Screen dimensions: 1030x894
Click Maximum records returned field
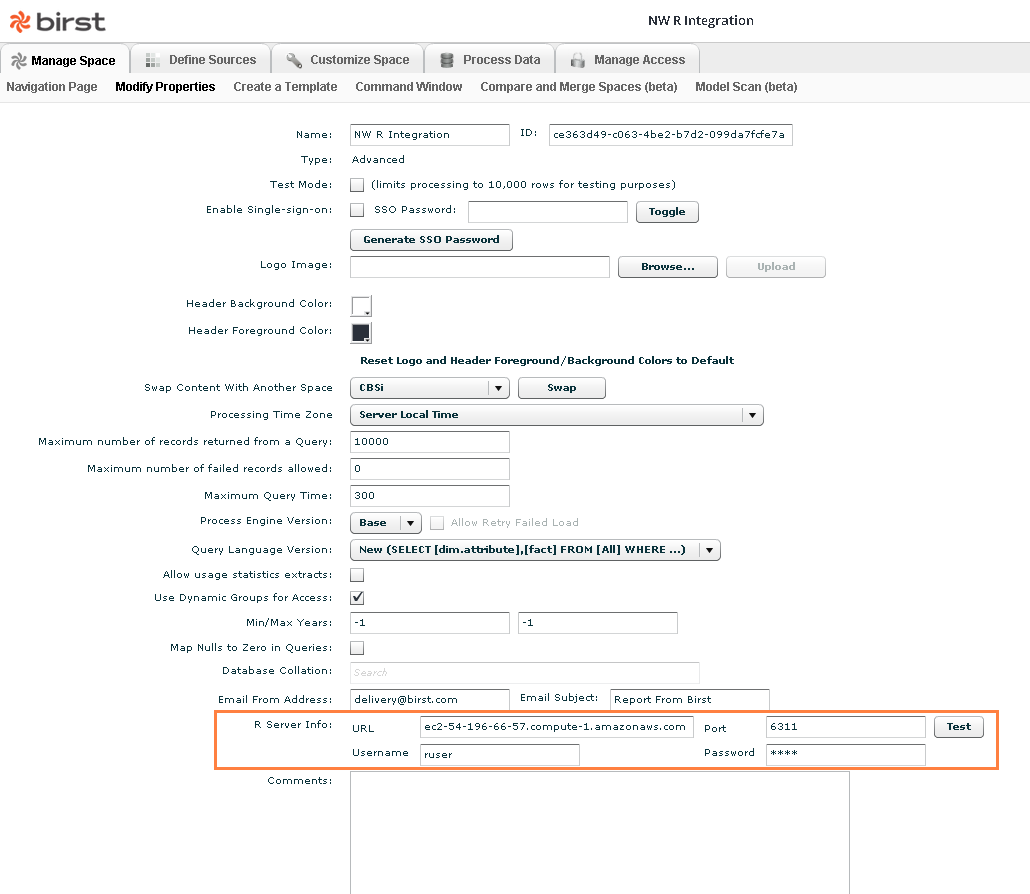tap(430, 442)
